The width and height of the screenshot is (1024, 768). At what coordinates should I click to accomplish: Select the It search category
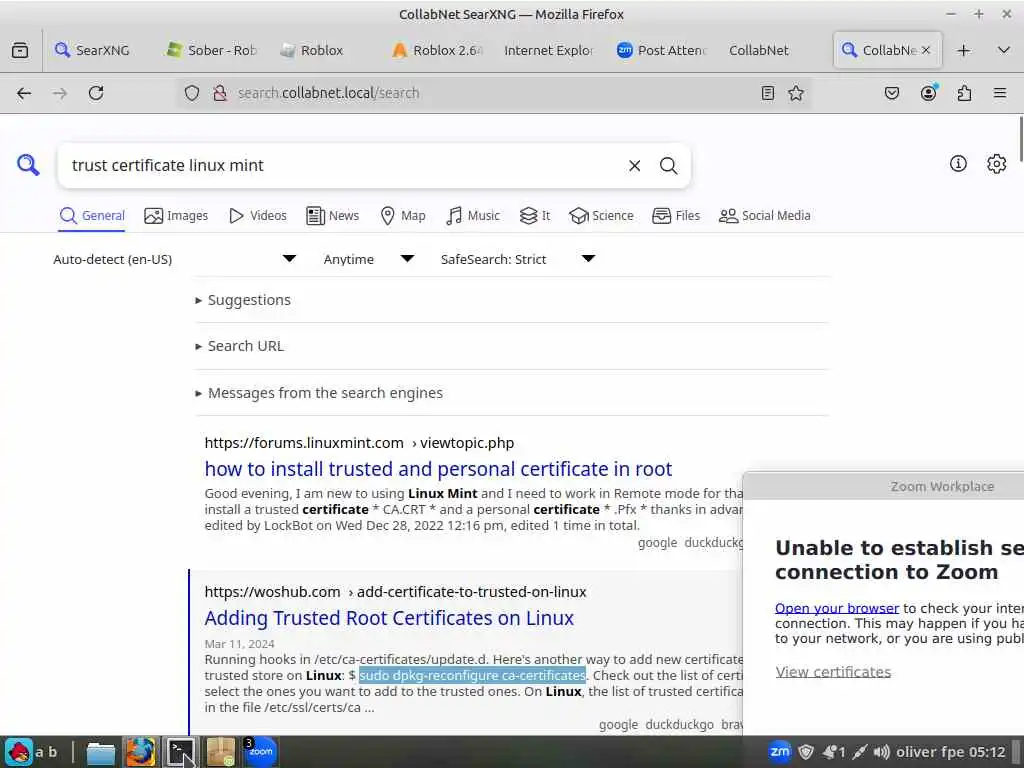pos(535,216)
